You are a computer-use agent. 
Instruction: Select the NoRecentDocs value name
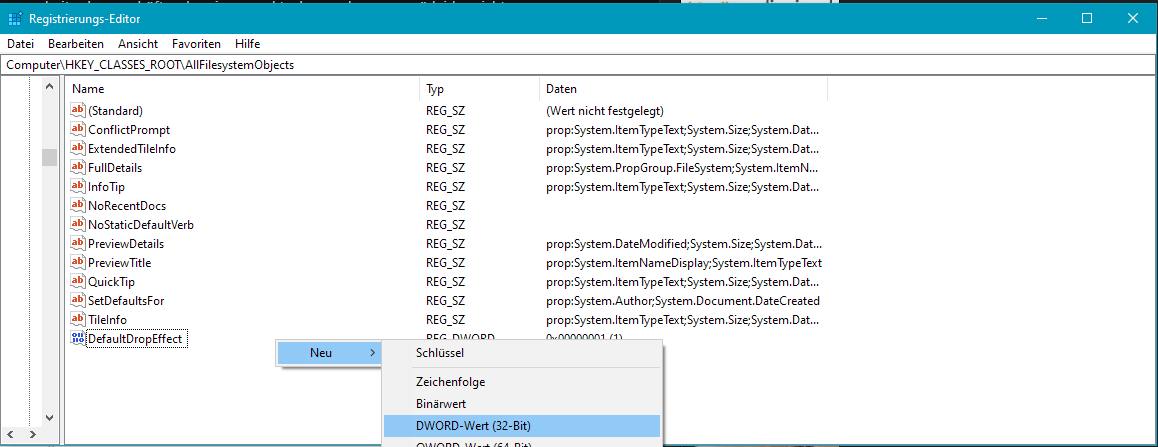coord(127,206)
